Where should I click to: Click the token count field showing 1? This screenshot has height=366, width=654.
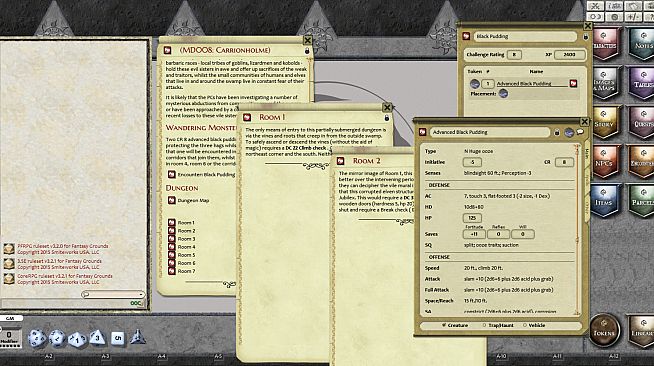coord(488,84)
